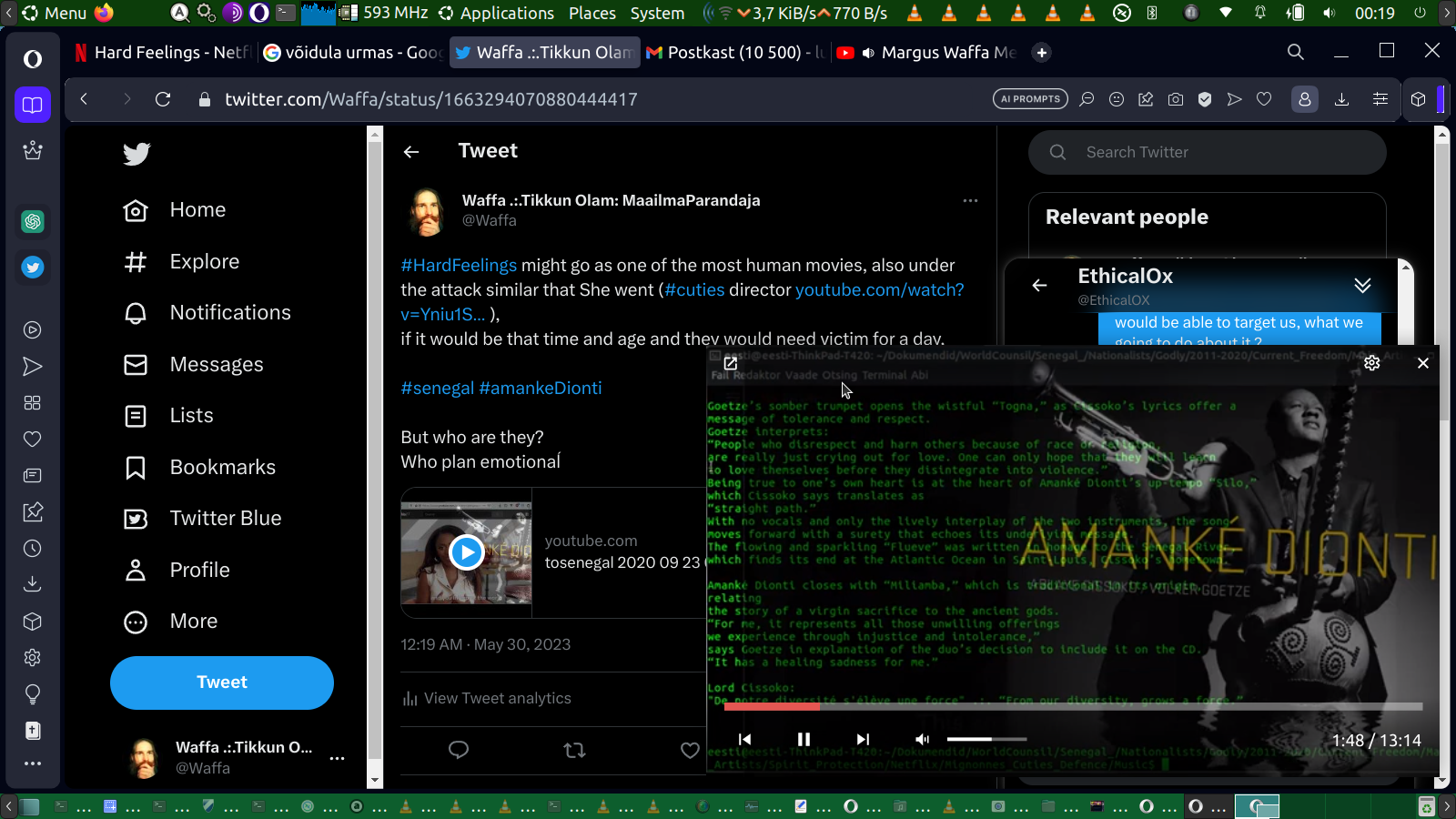Reload the current Twitter page
Image resolution: width=1456 pixels, height=819 pixels.
point(163,99)
